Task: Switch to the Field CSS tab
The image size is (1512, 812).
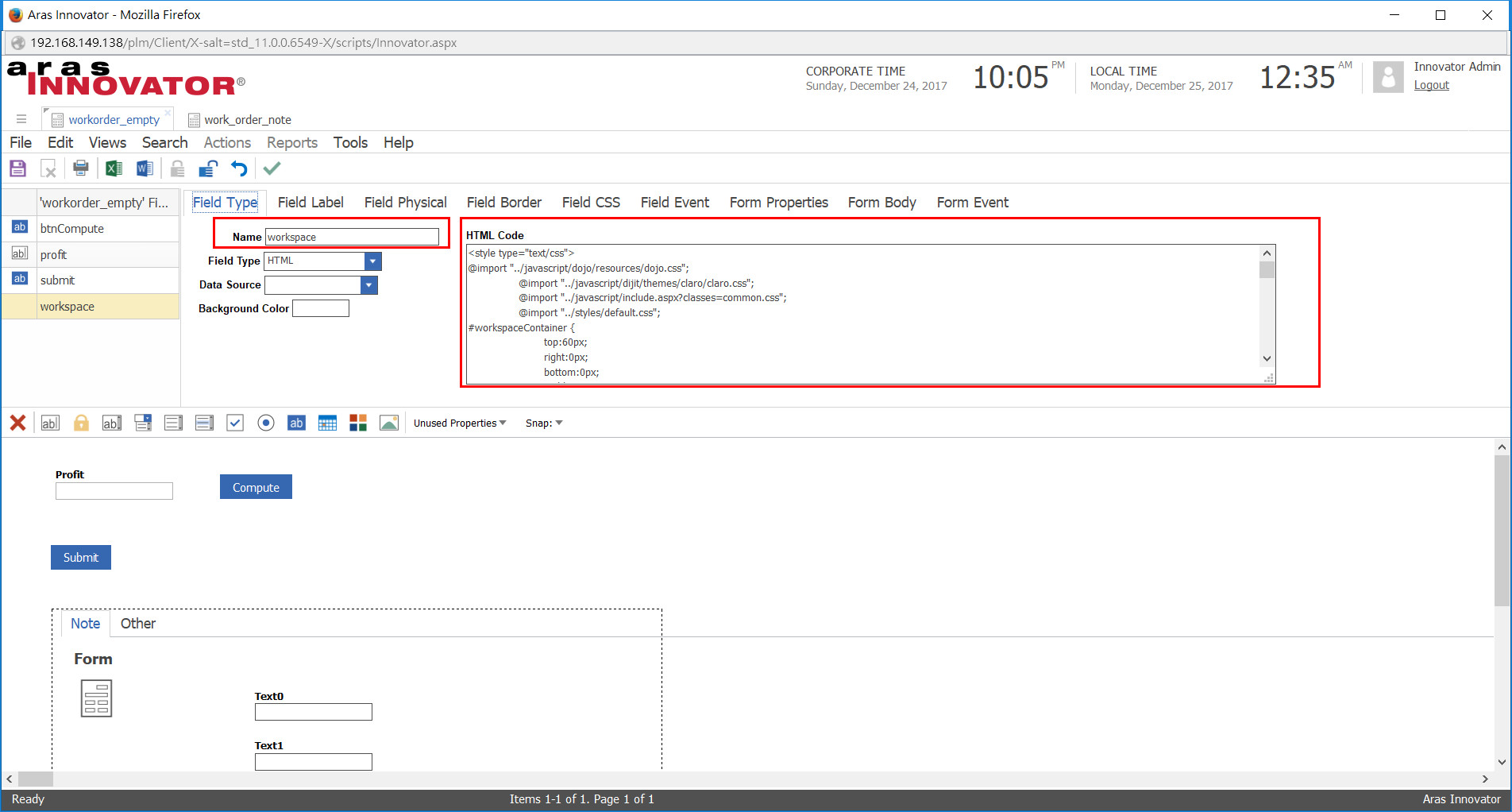Action: point(591,203)
